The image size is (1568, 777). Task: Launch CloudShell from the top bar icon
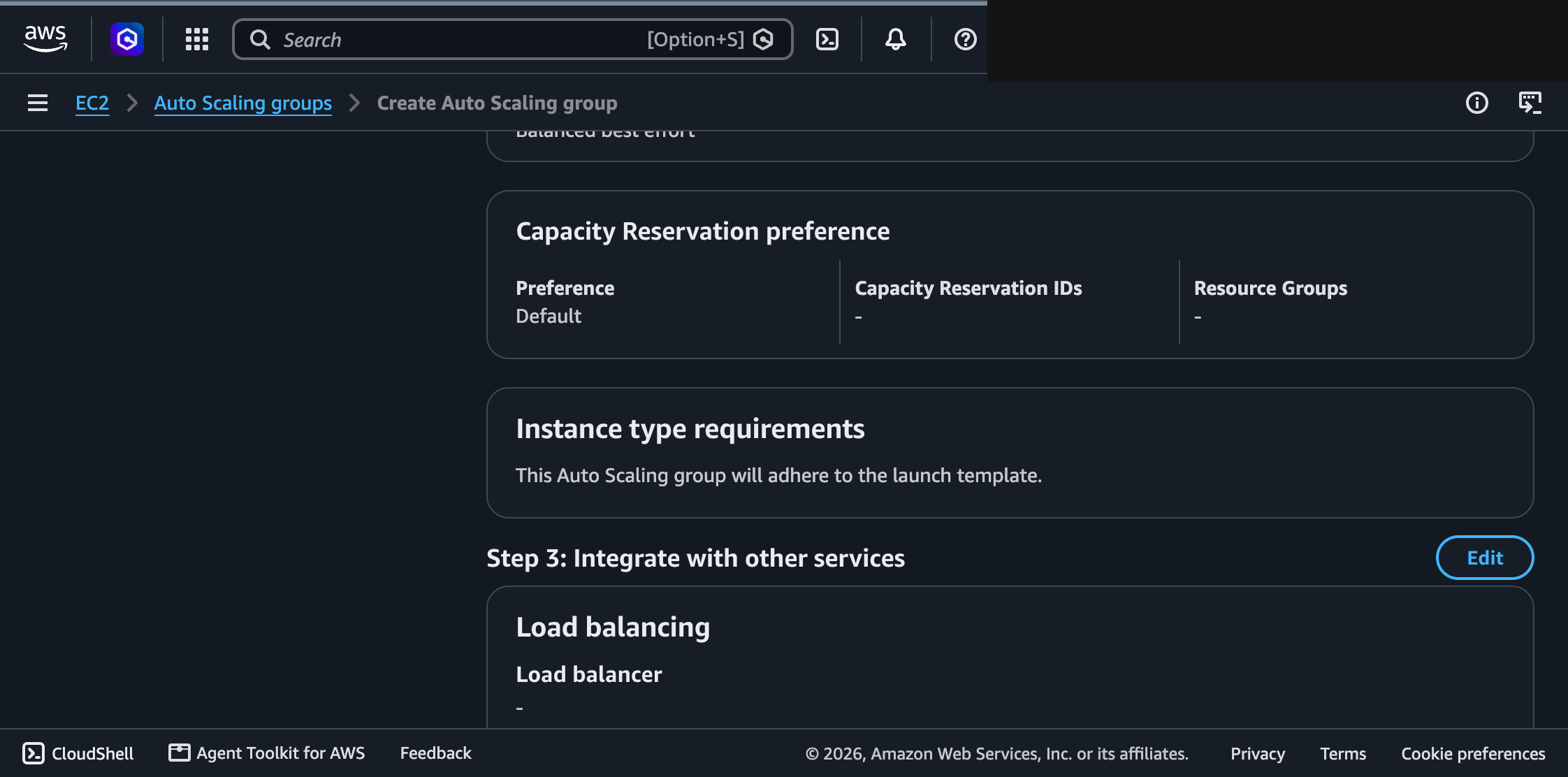click(827, 39)
